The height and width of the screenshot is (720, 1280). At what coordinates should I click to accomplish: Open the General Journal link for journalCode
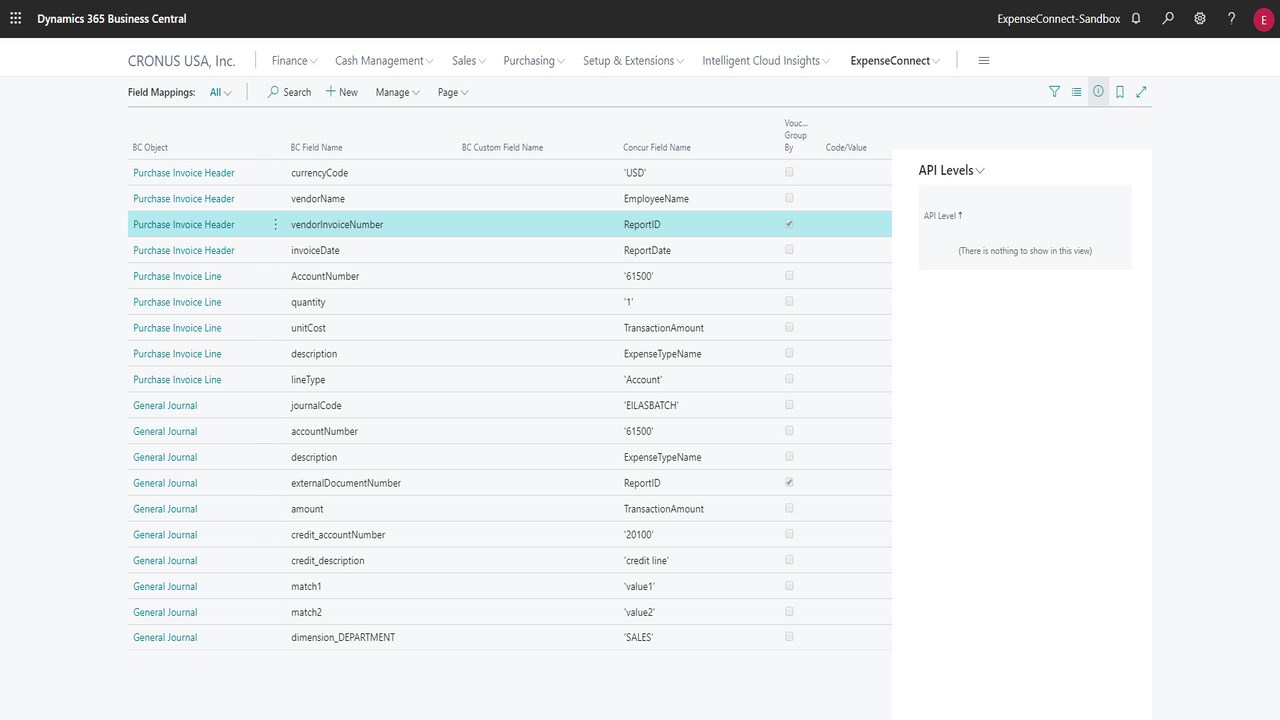click(165, 405)
